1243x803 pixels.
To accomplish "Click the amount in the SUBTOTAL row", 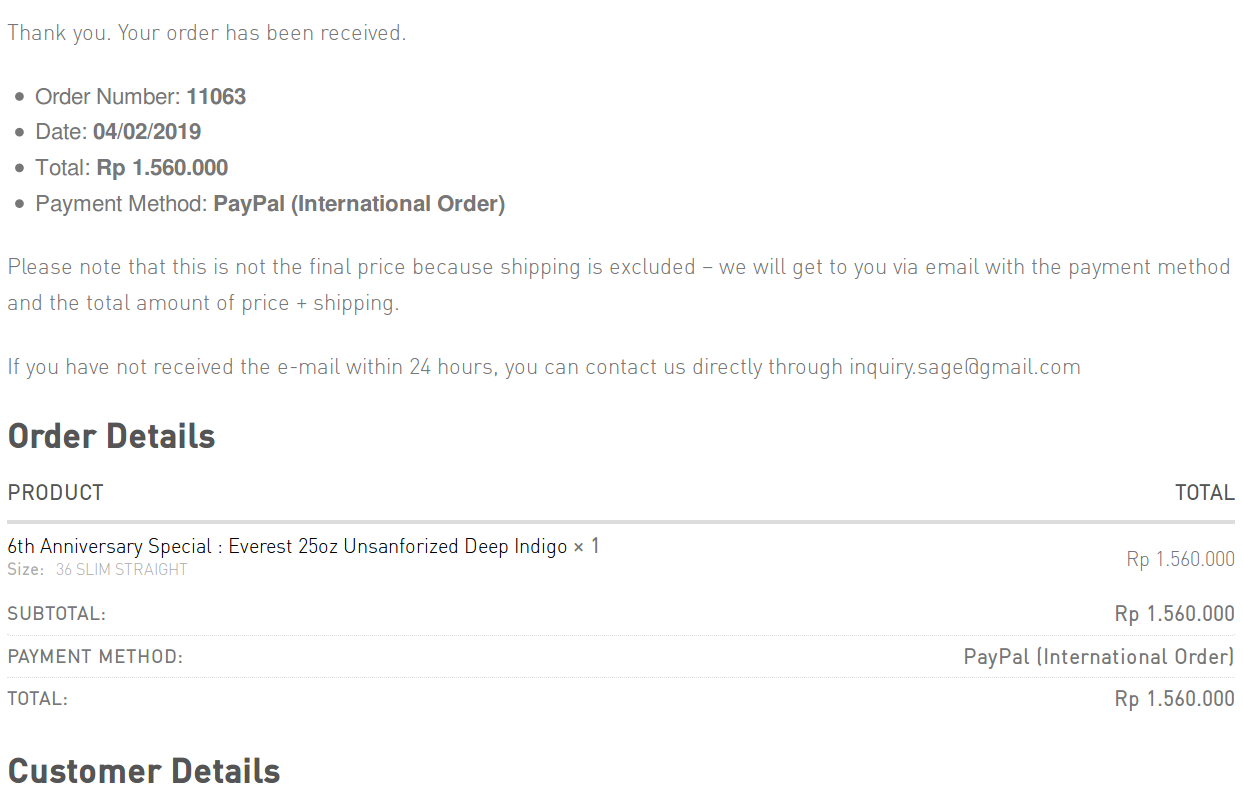I will 1174,614.
